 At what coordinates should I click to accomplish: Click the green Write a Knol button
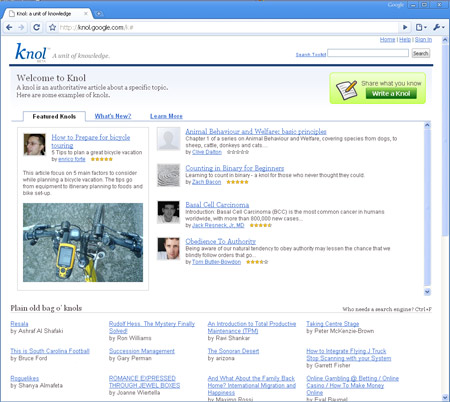391,94
